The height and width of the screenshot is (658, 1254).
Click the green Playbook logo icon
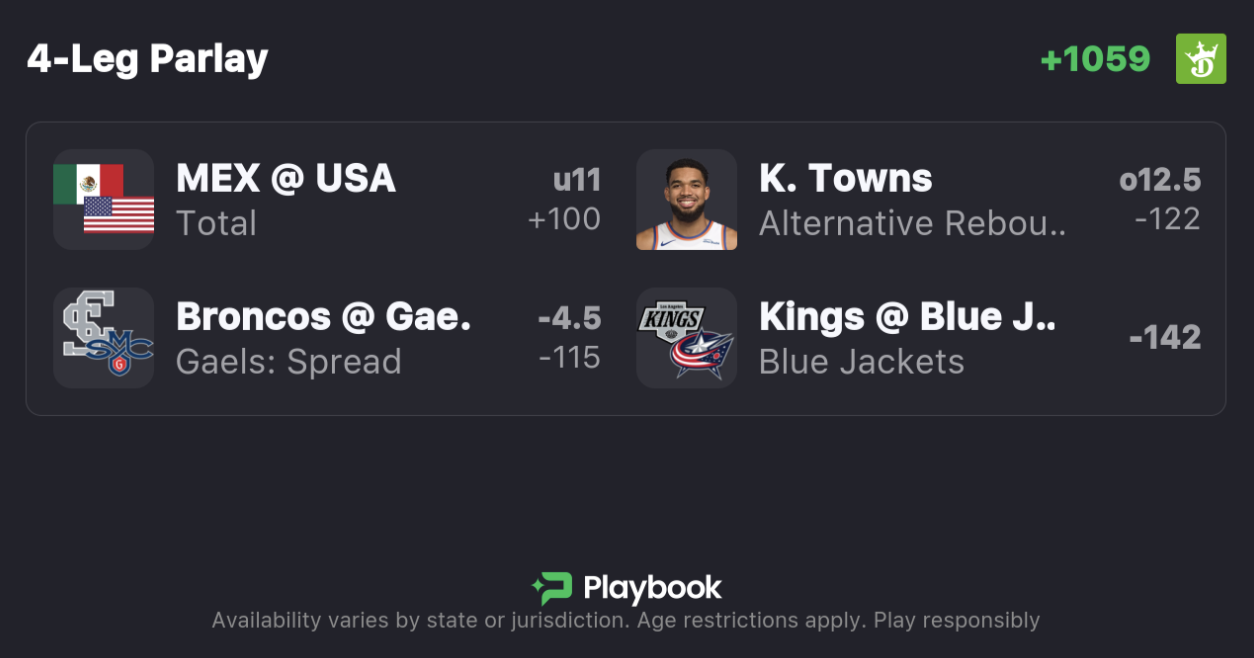551,588
